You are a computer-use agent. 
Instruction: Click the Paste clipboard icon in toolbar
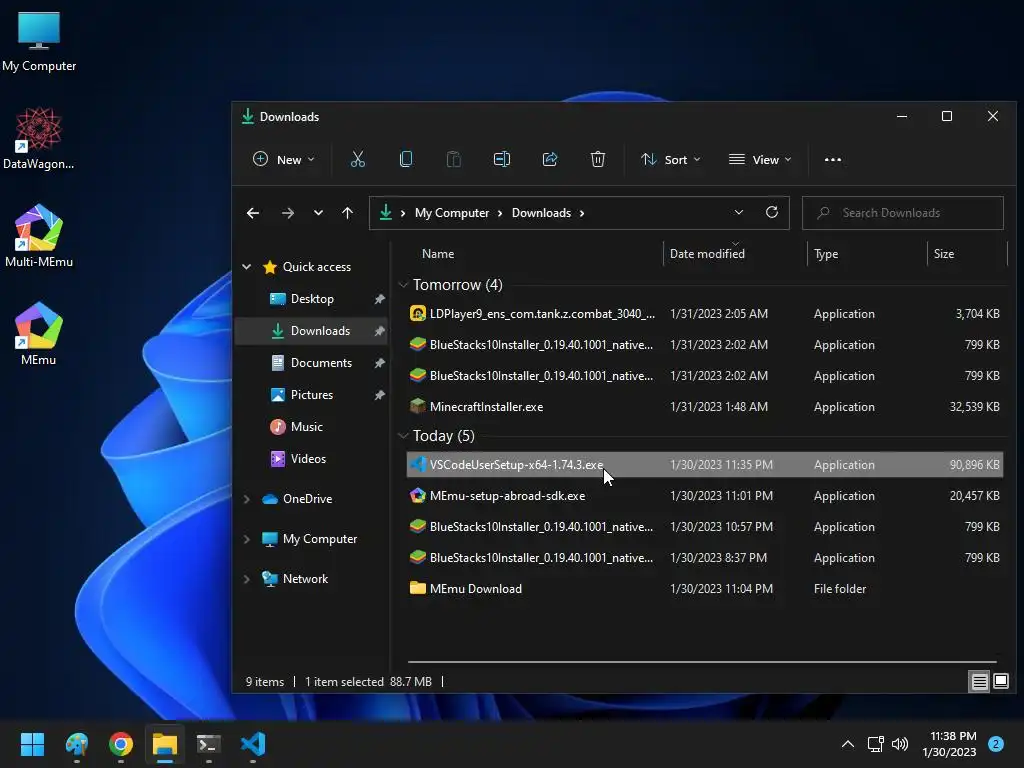(x=453, y=159)
